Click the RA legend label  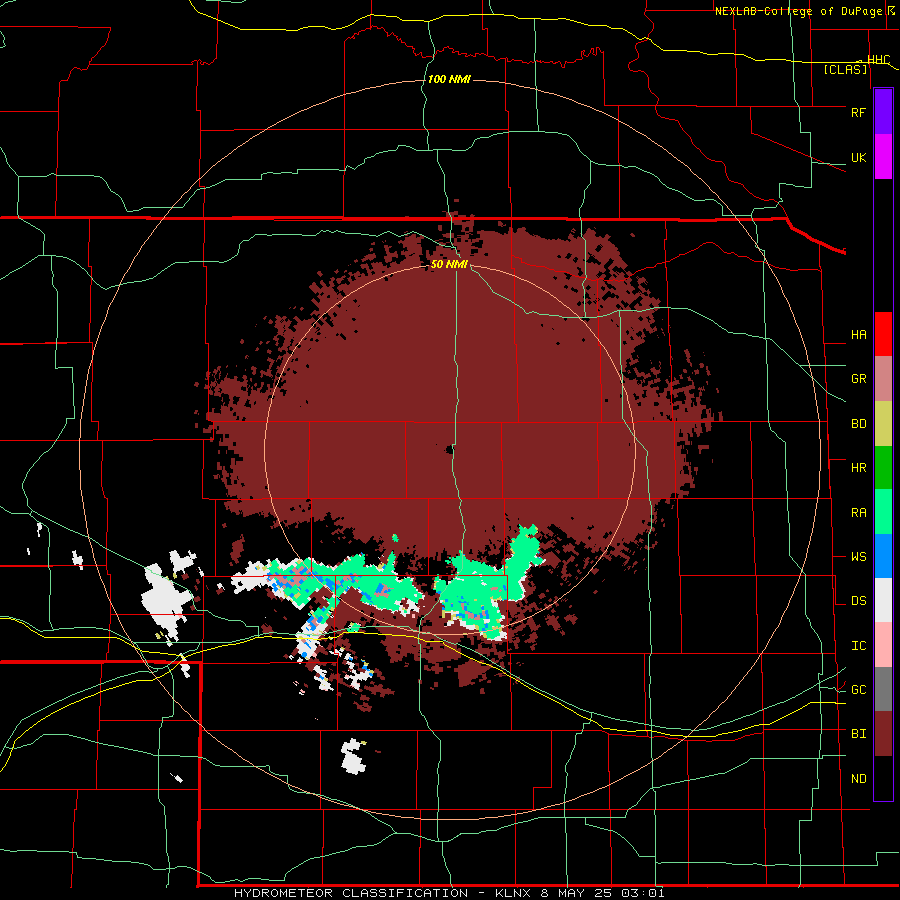click(858, 513)
